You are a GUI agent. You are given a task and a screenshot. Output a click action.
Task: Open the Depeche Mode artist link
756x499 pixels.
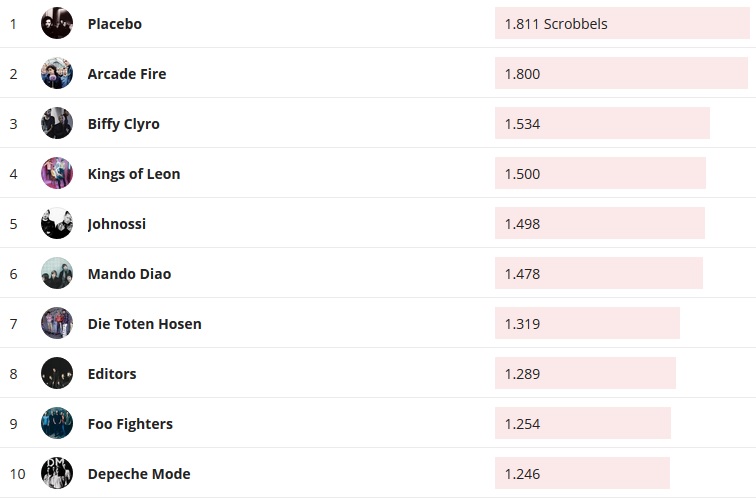139,474
